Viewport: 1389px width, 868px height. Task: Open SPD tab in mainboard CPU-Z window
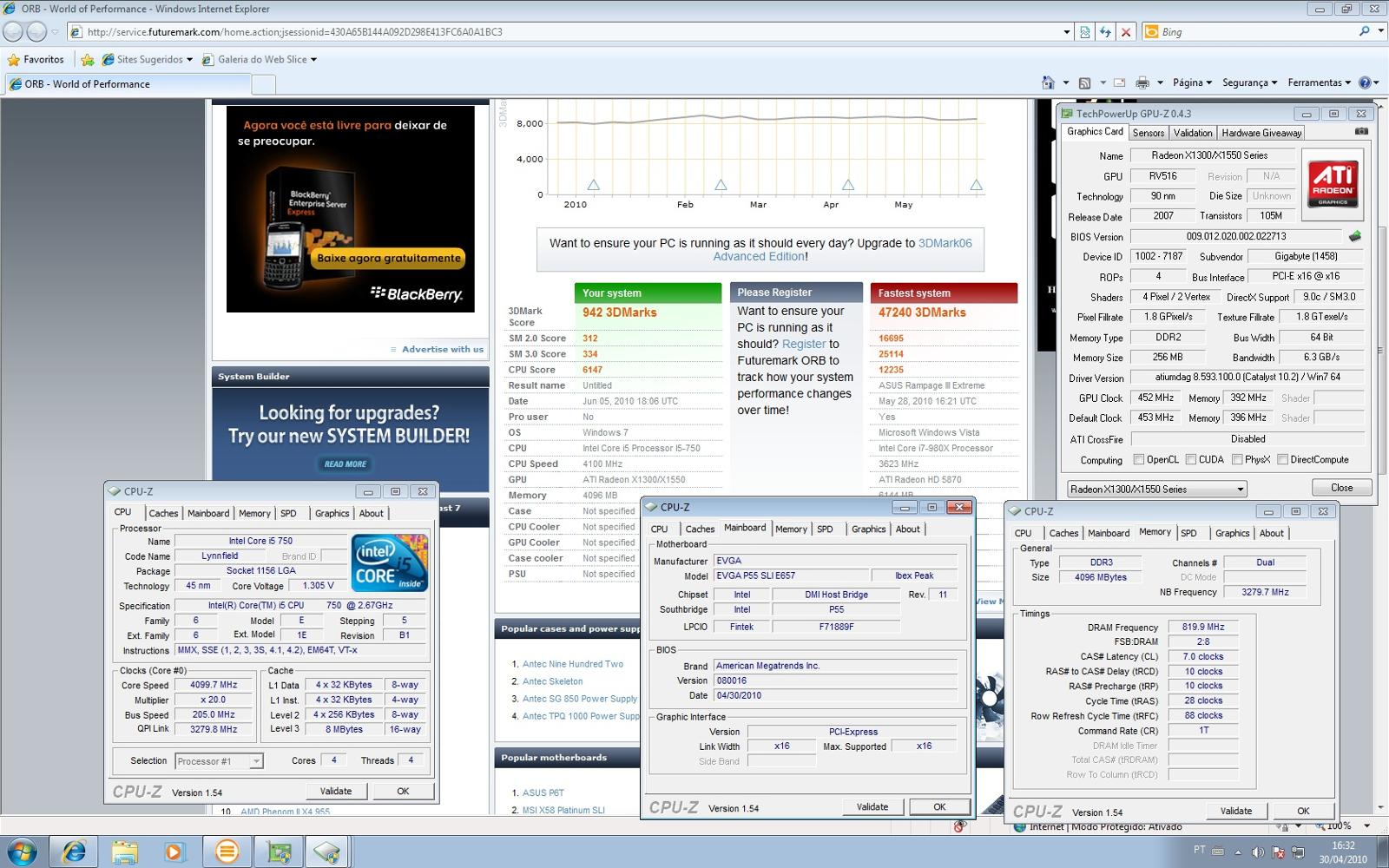(825, 529)
